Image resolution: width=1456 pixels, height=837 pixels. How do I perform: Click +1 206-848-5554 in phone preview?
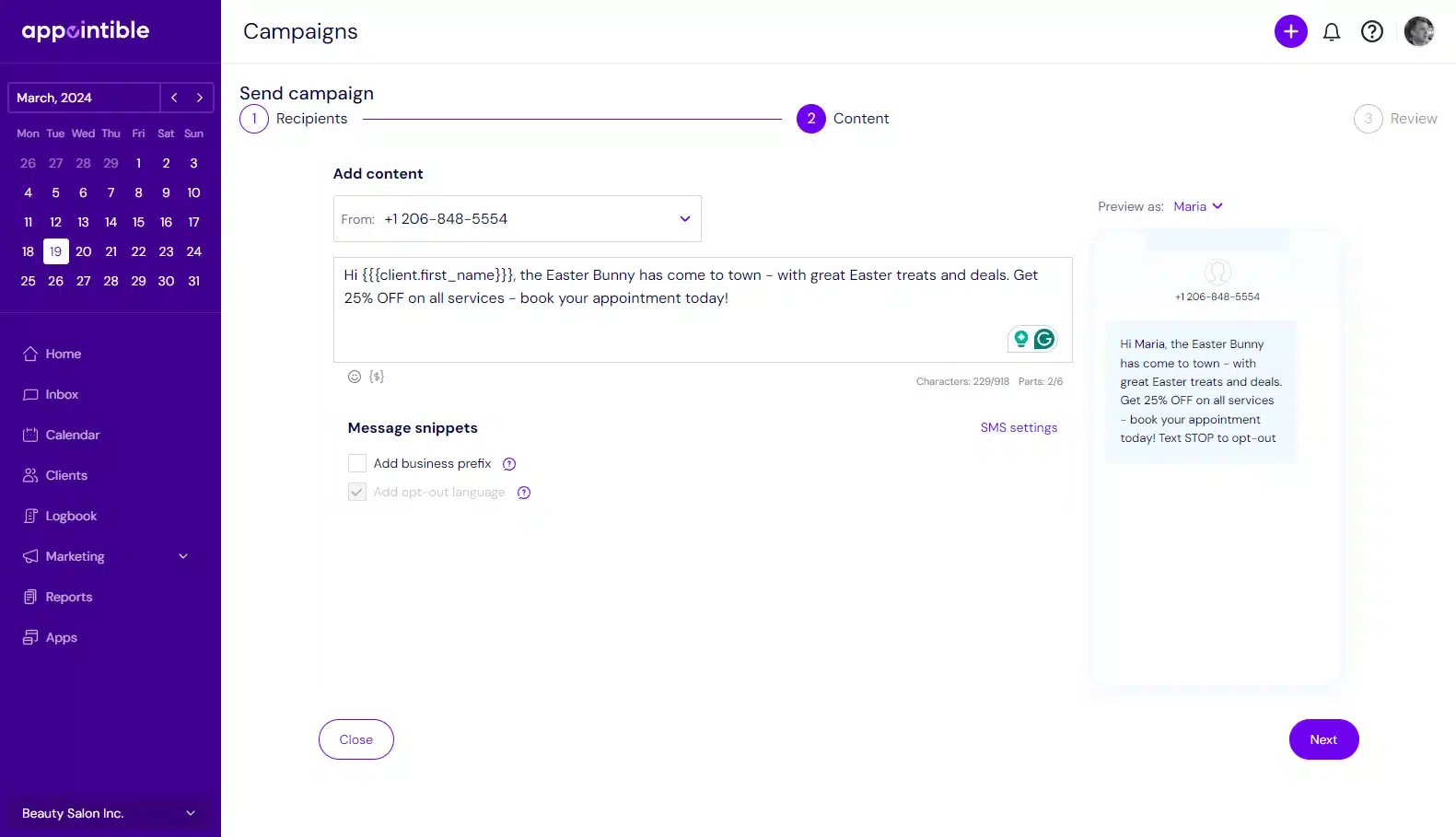(1217, 296)
